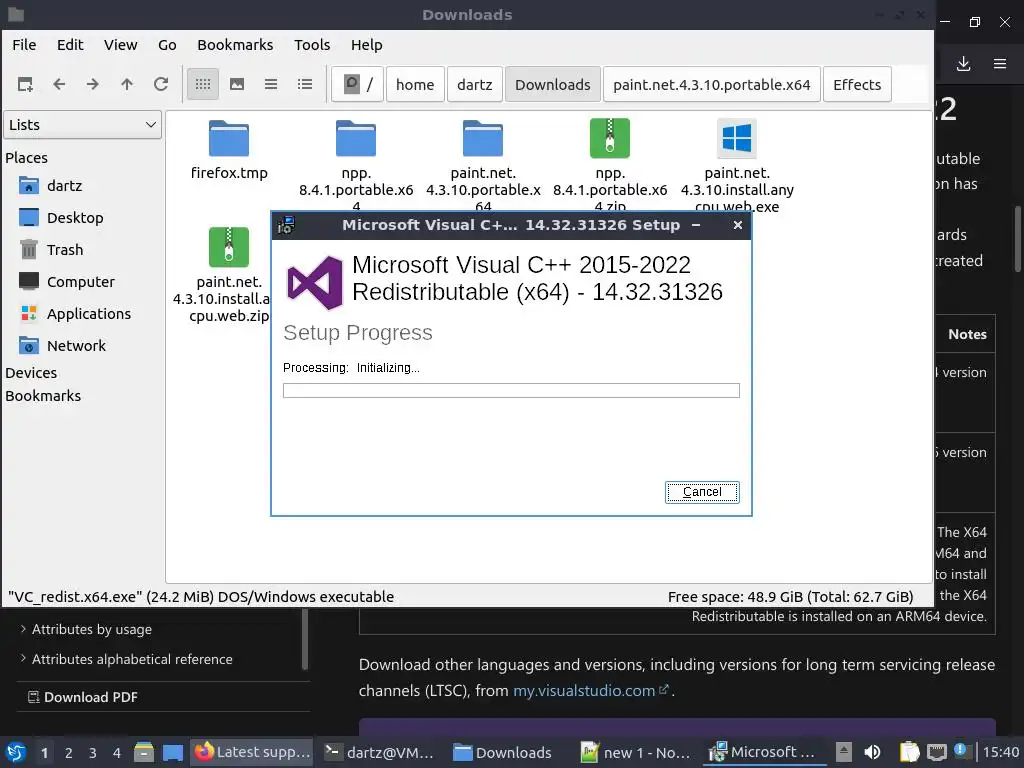This screenshot has width=1024, height=768.
Task: Click the setup dialog title bar icon
Action: click(286, 225)
